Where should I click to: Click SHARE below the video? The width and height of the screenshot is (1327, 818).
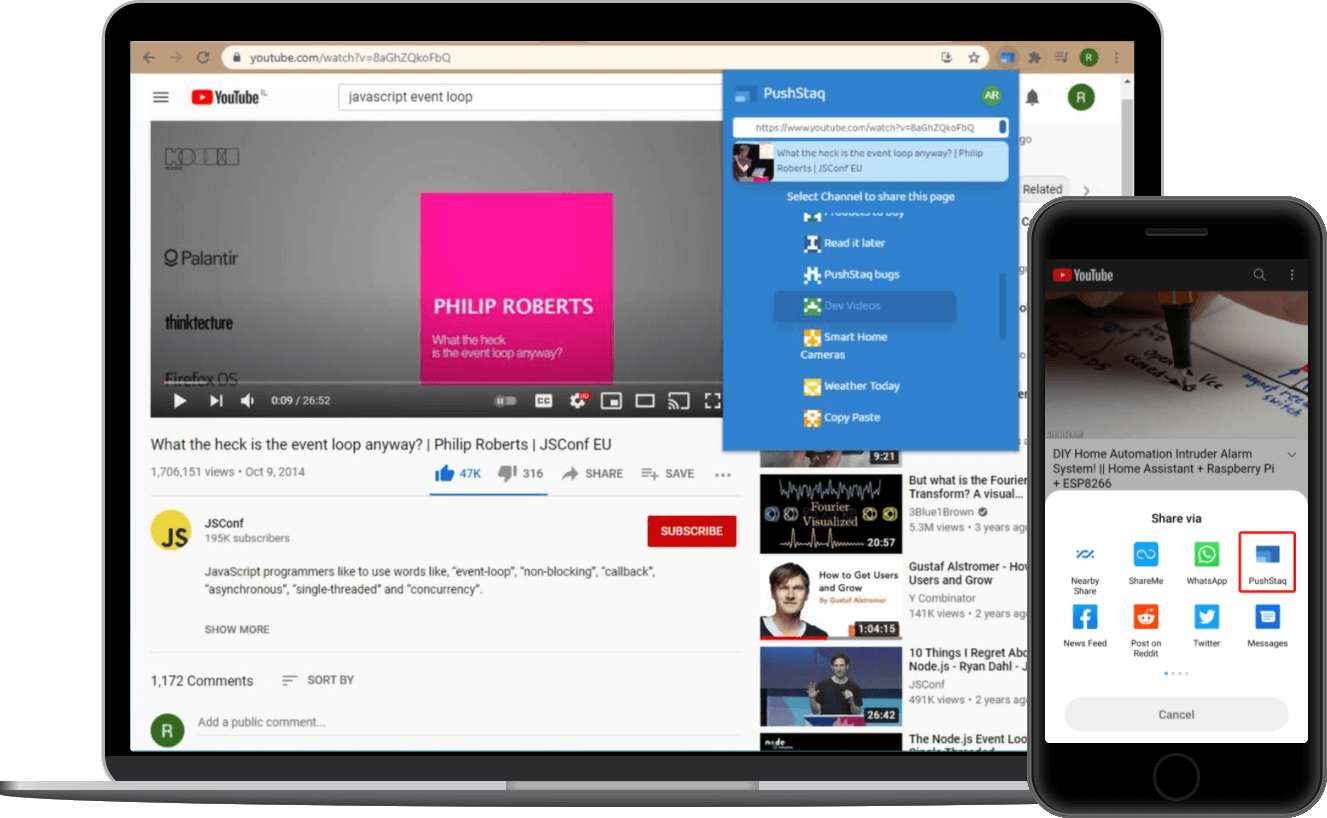pyautogui.click(x=592, y=474)
